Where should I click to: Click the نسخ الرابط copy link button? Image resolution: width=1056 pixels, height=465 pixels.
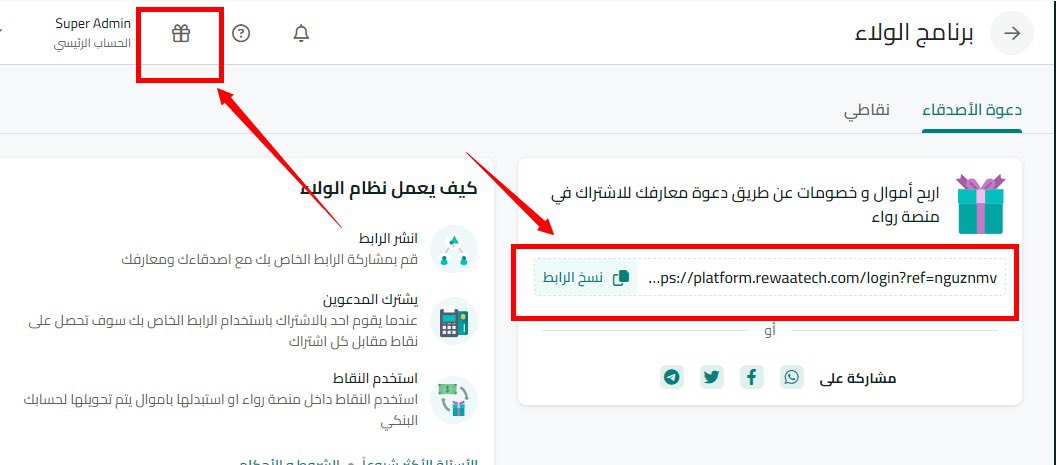click(585, 277)
